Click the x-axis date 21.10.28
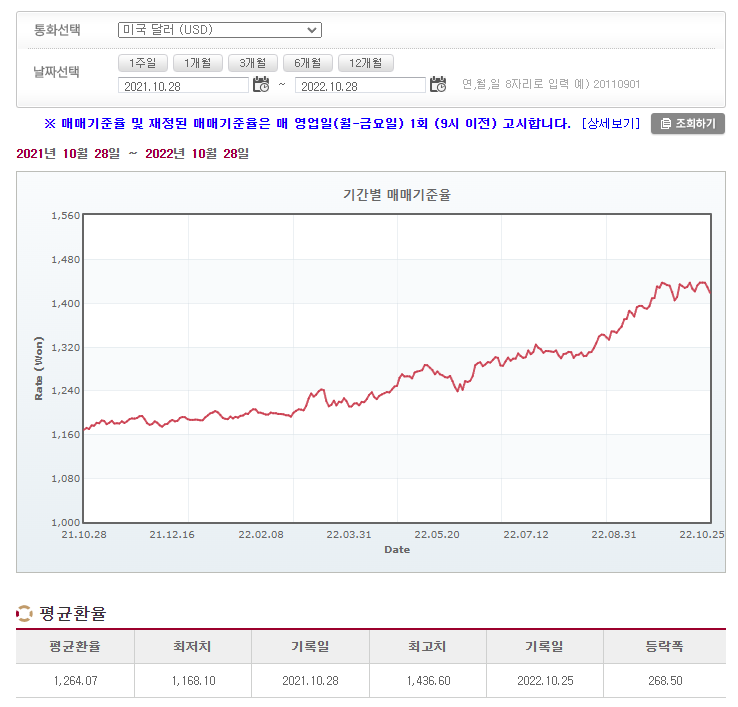738x707 pixels. coord(84,535)
